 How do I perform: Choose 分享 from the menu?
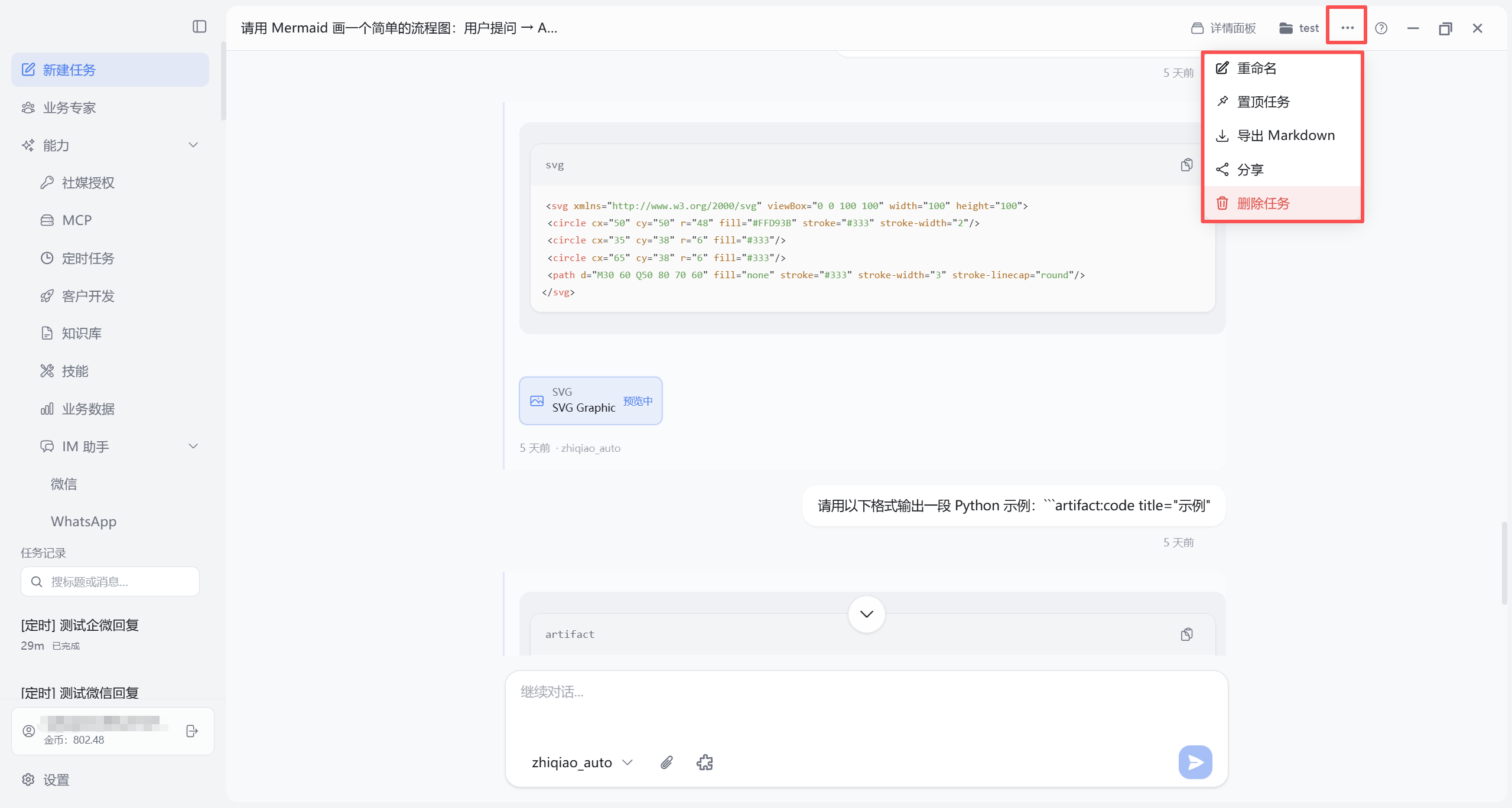(1282, 170)
